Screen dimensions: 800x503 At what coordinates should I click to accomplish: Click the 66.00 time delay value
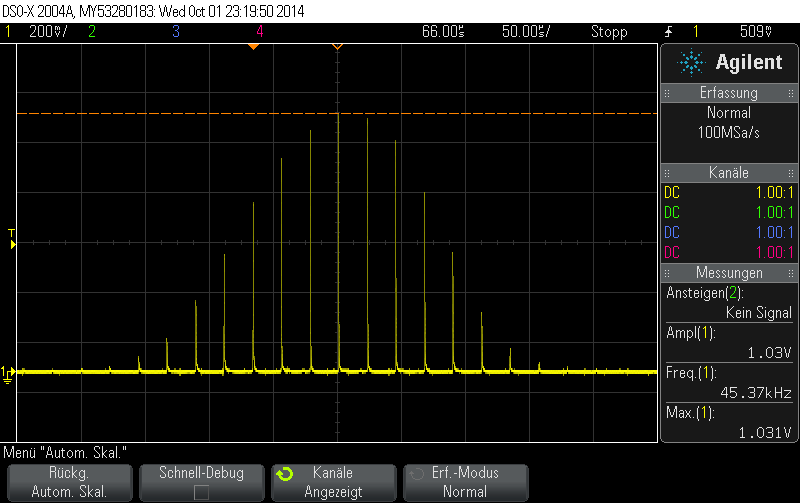click(443, 32)
